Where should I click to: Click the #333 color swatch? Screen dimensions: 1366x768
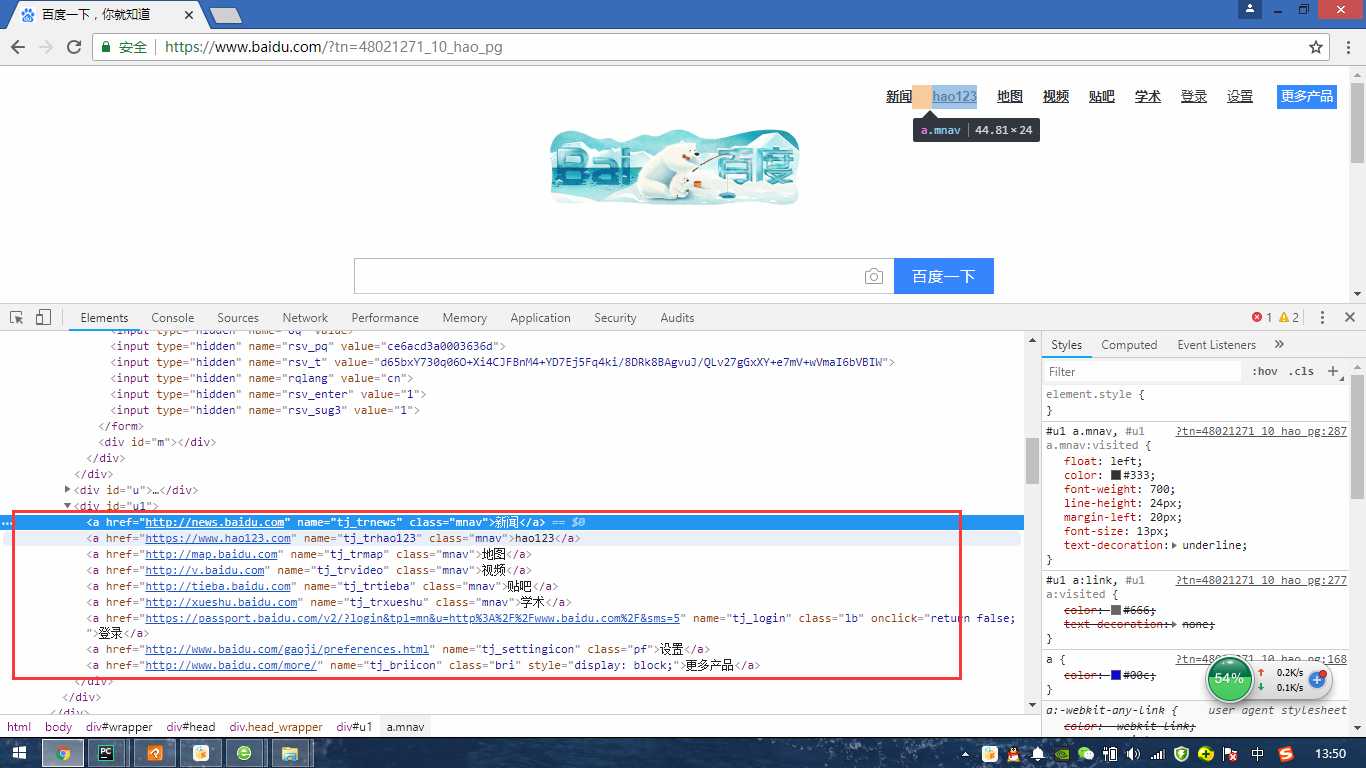pos(1116,475)
